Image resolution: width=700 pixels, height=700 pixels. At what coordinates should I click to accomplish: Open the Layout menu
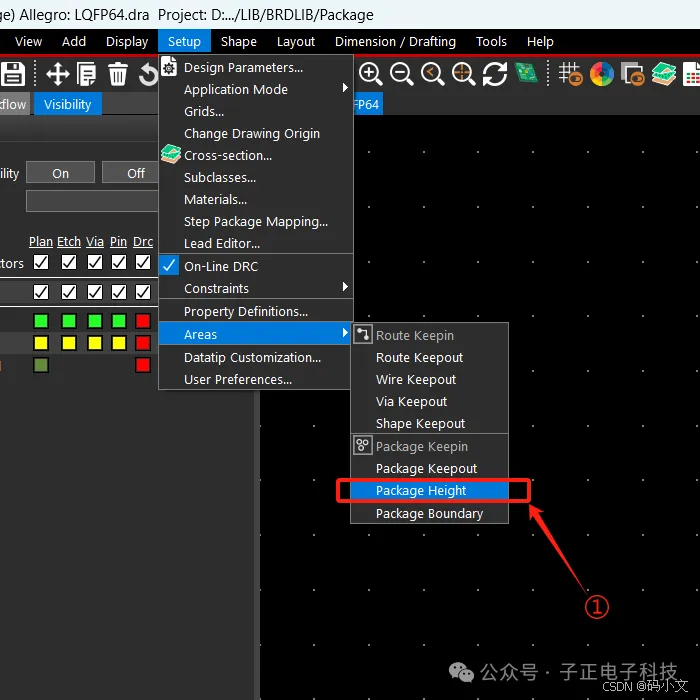coord(296,42)
